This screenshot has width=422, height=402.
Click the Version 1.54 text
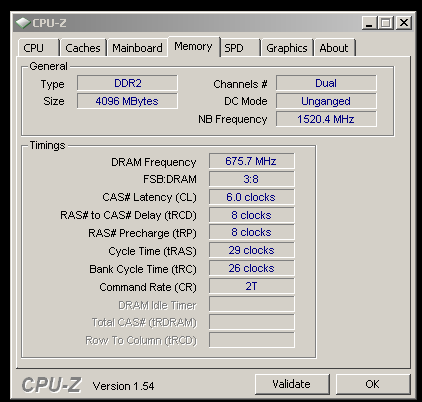click(124, 386)
